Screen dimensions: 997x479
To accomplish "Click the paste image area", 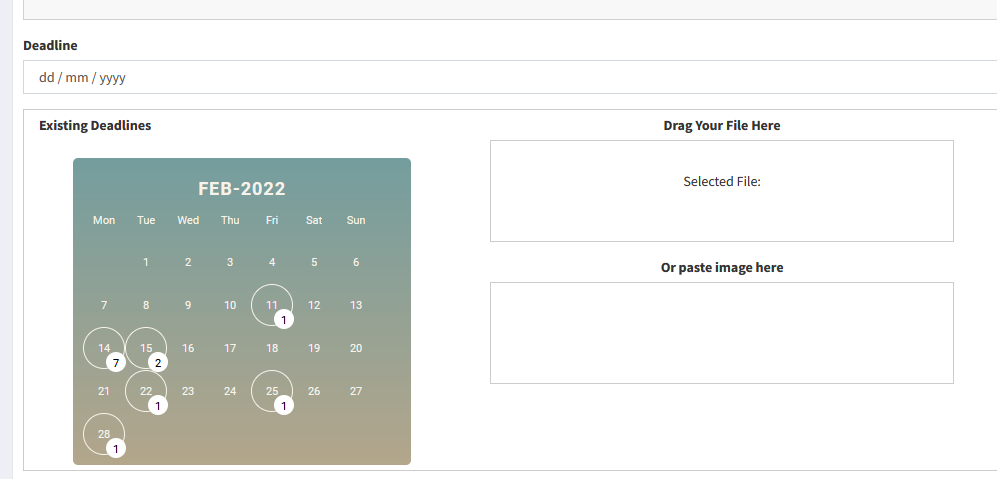I will click(x=721, y=333).
